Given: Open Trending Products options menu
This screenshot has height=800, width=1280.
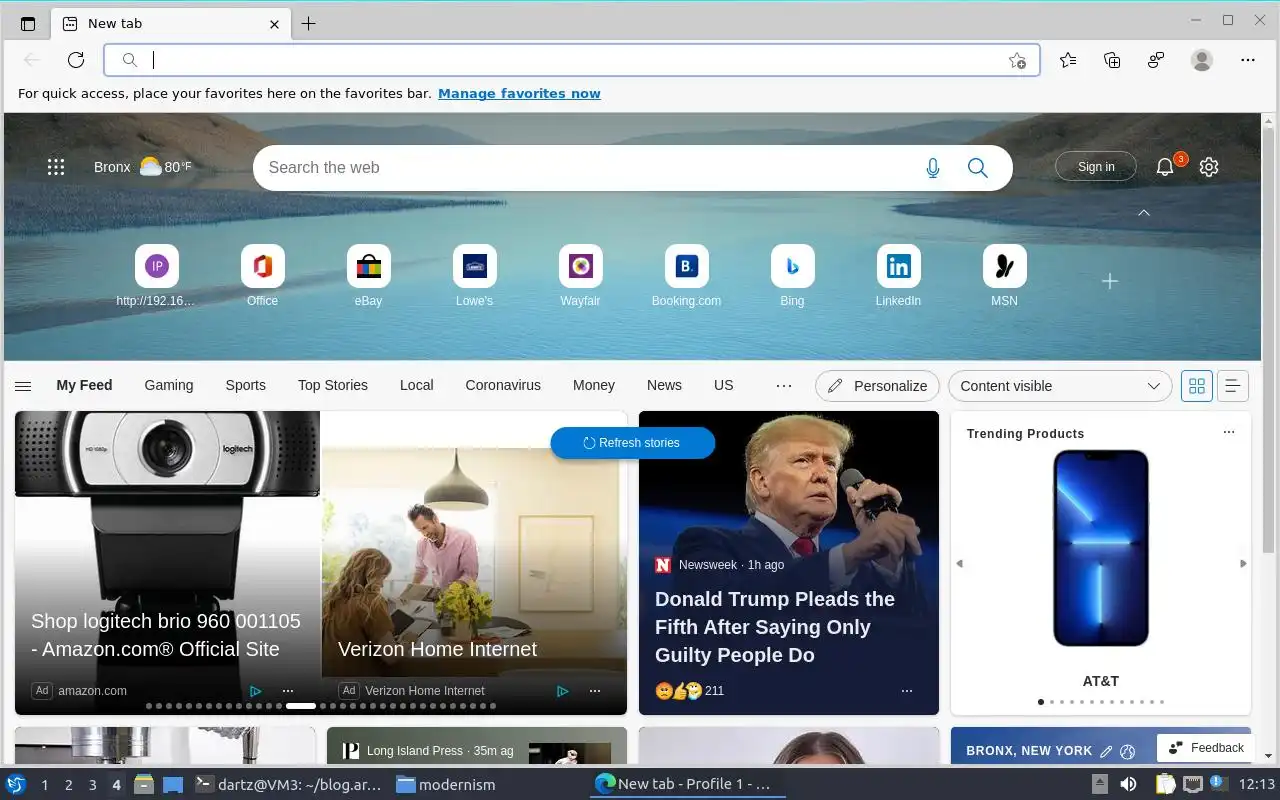Looking at the screenshot, I should click(x=1229, y=432).
